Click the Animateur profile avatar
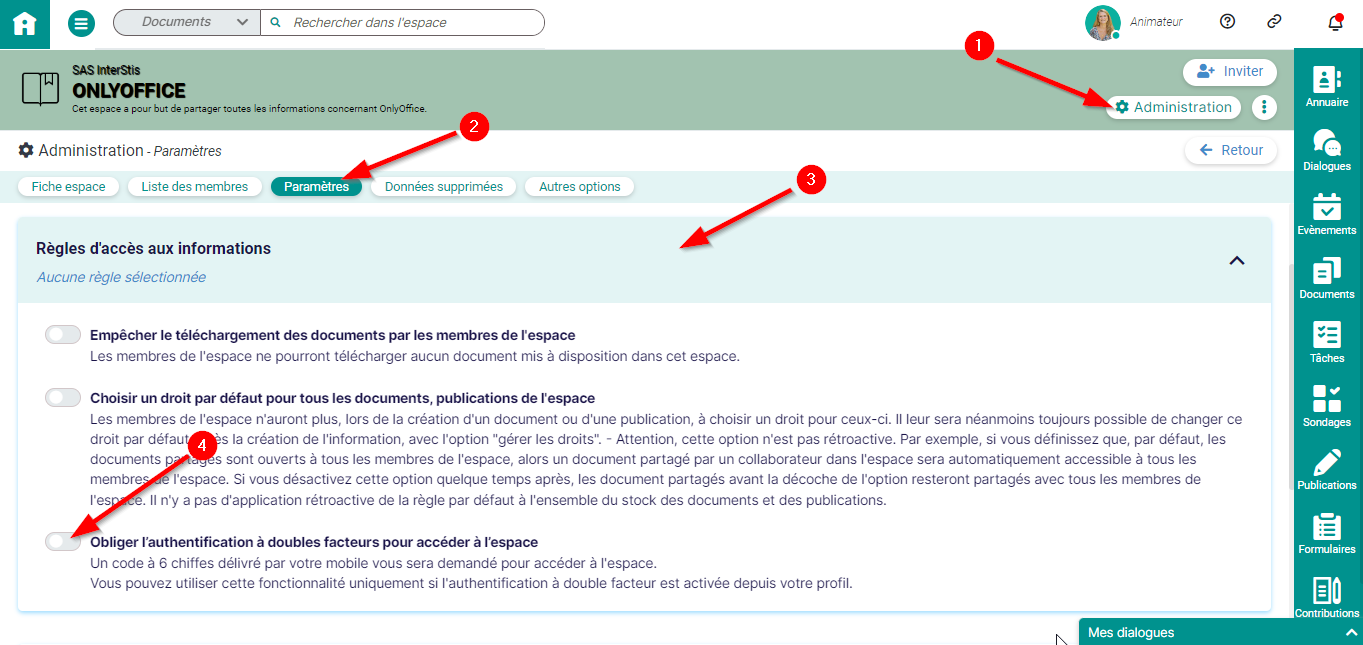This screenshot has width=1363, height=645. pyautogui.click(x=1102, y=23)
